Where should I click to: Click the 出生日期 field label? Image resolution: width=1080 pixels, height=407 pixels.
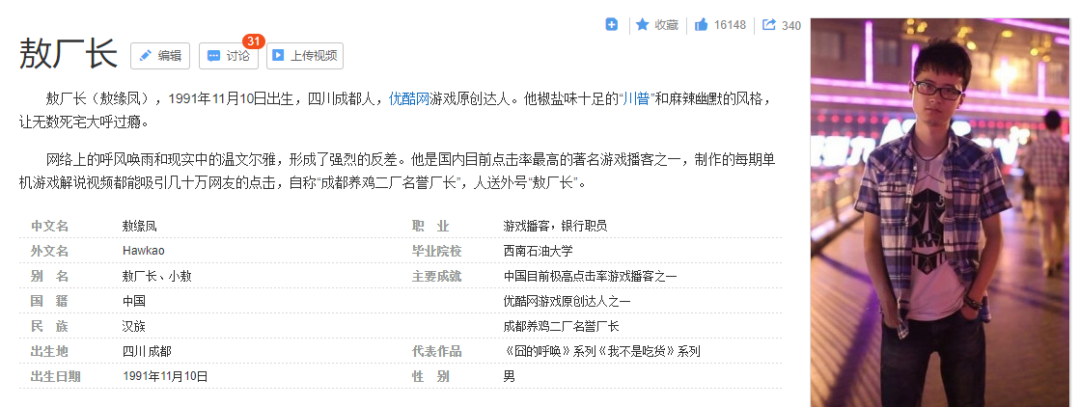coord(55,376)
